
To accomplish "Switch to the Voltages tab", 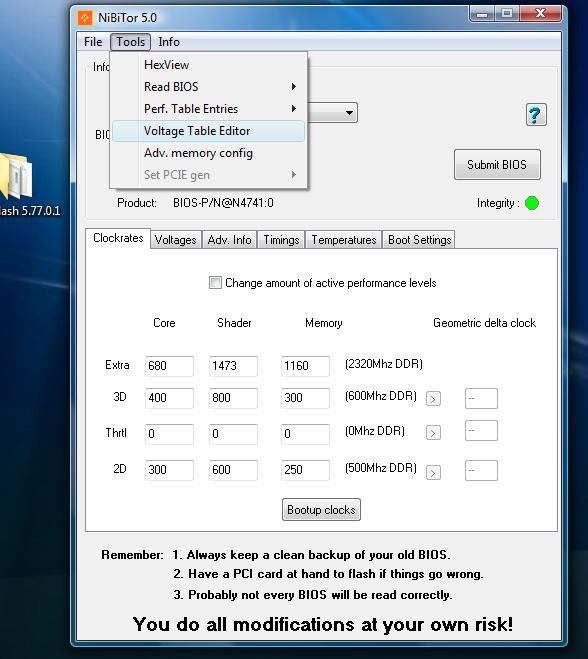I will [175, 240].
